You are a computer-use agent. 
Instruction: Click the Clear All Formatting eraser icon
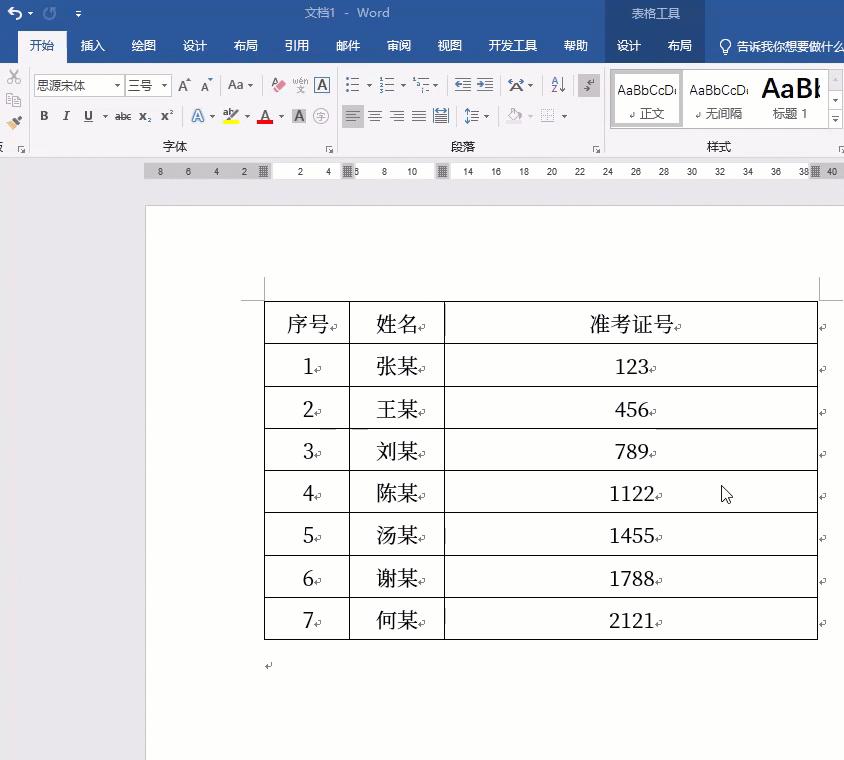click(278, 85)
